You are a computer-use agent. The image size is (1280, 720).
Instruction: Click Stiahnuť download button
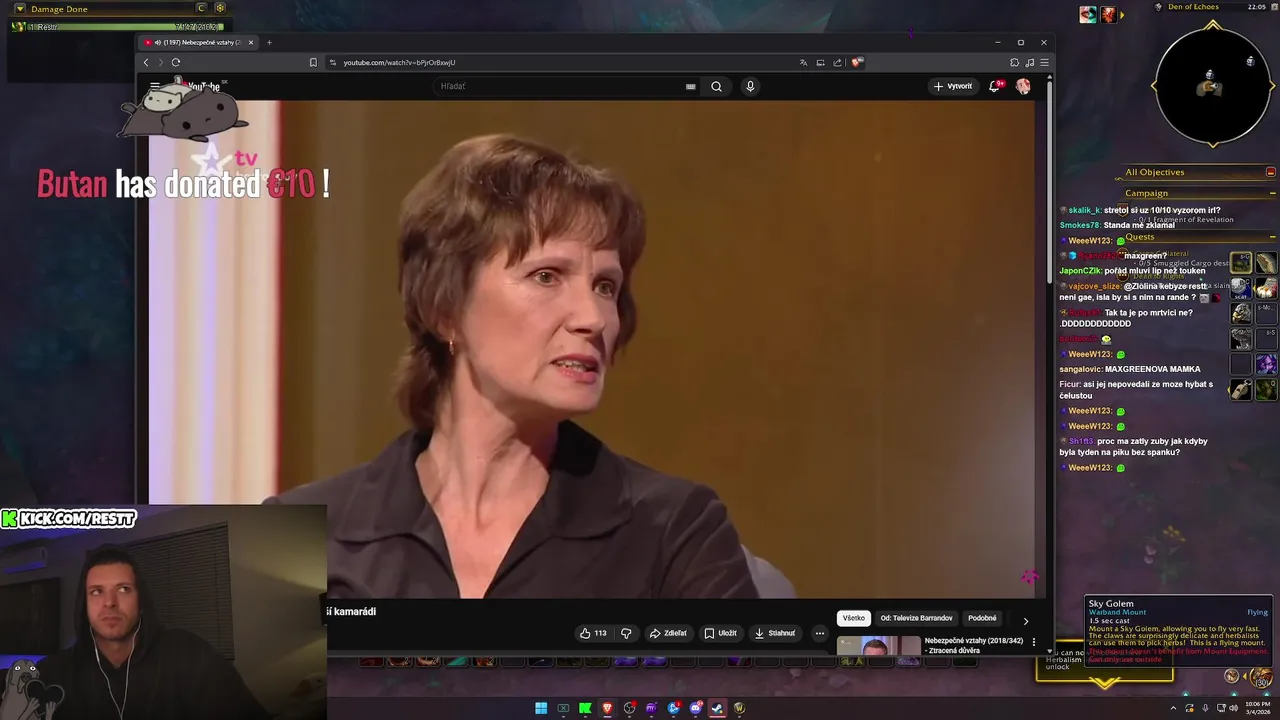(775, 633)
